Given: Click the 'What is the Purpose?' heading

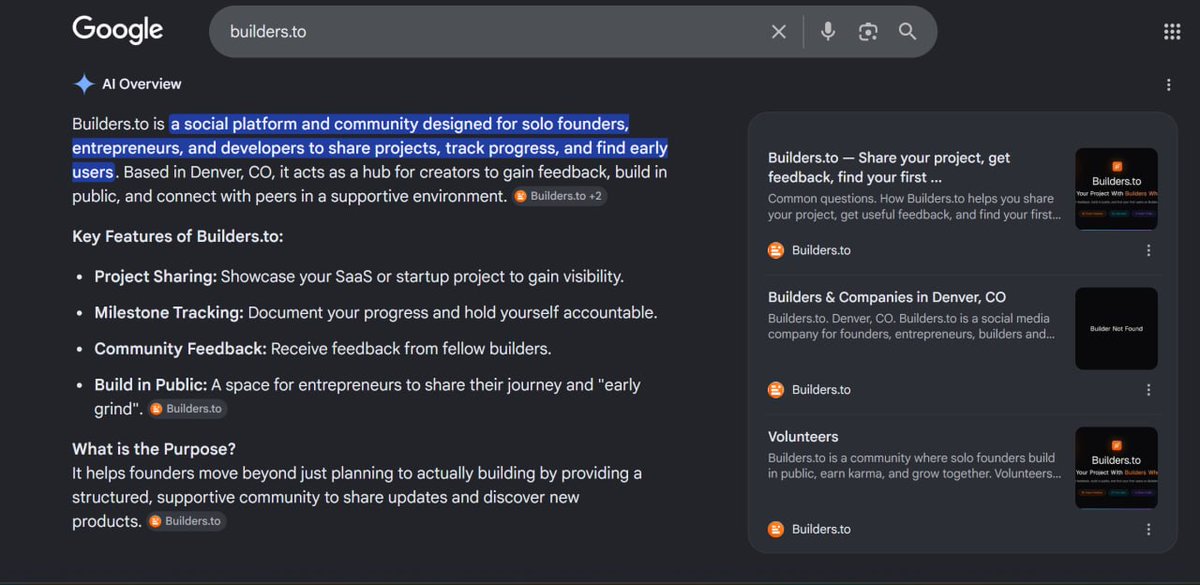Looking at the screenshot, I should (154, 449).
